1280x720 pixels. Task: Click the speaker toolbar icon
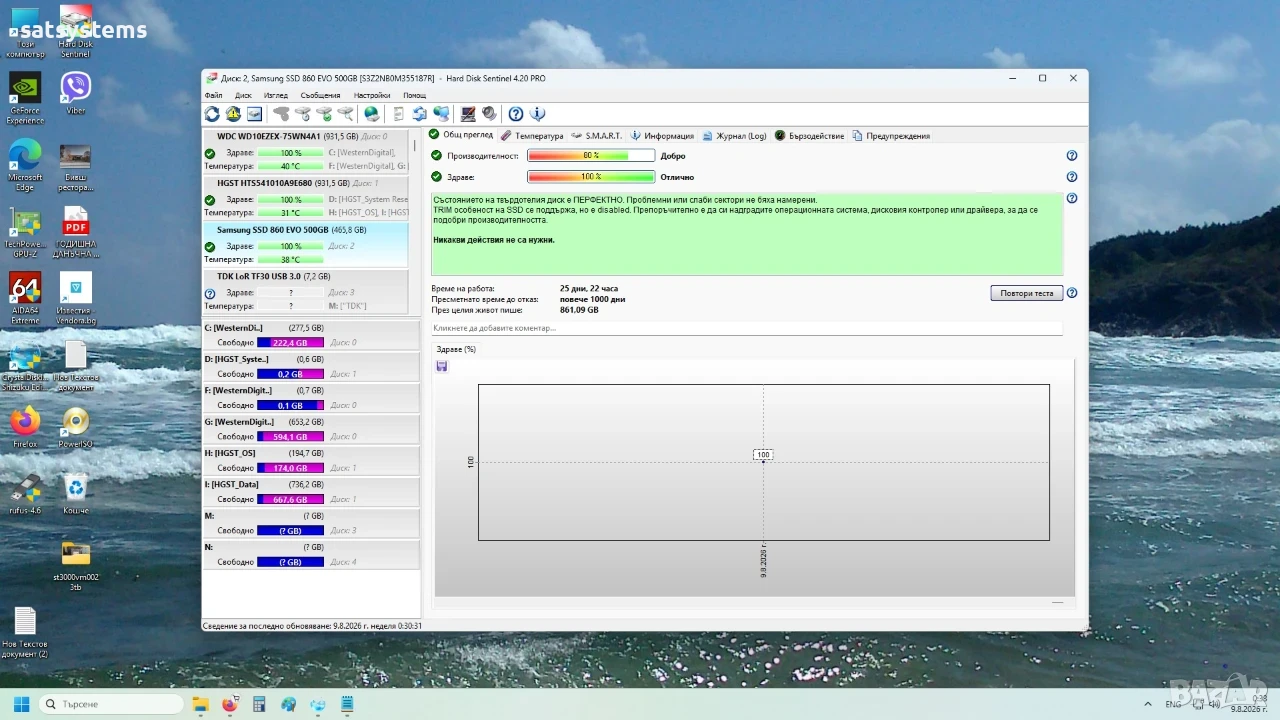(489, 114)
